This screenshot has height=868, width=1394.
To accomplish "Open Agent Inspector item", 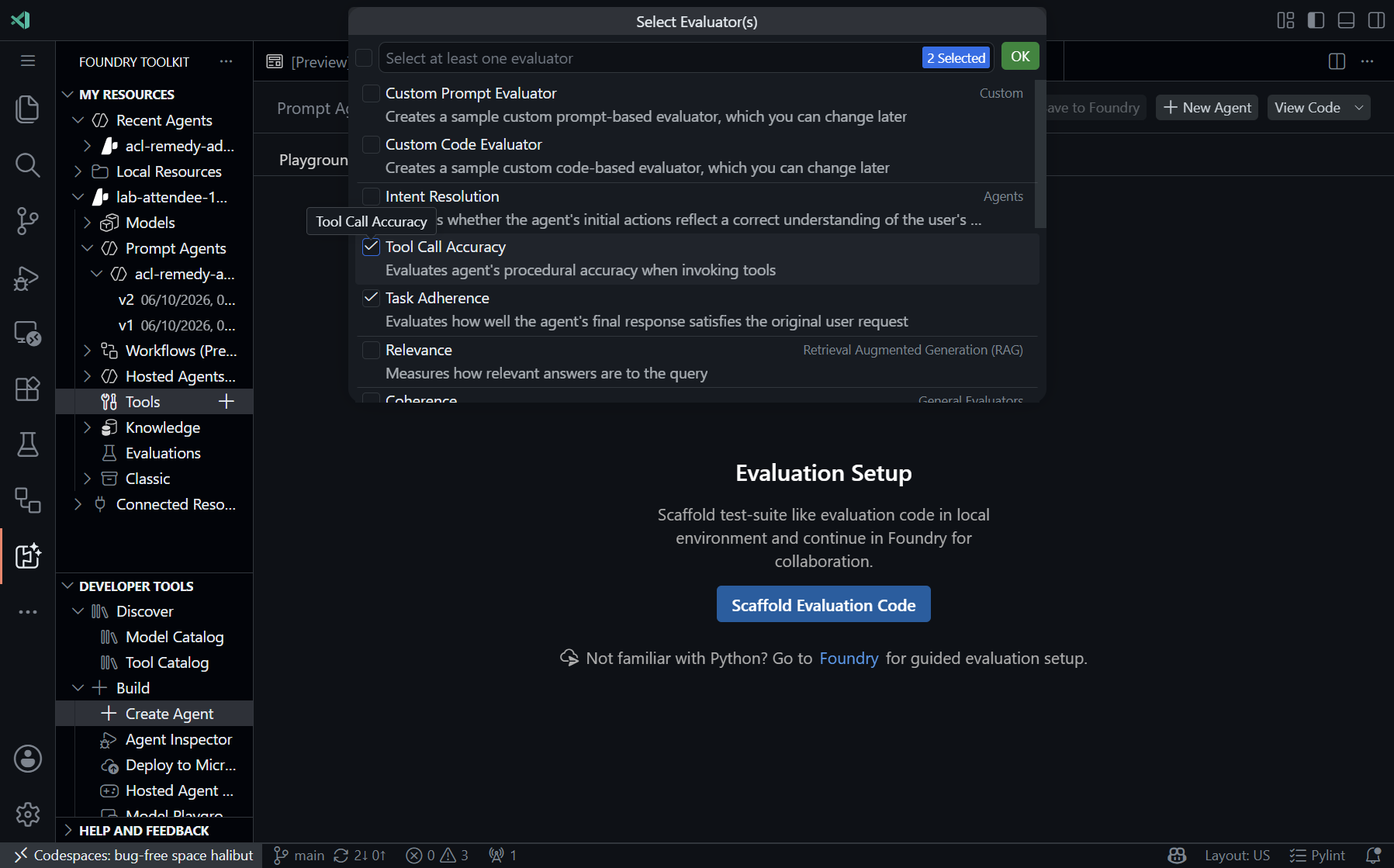I will [x=178, y=739].
